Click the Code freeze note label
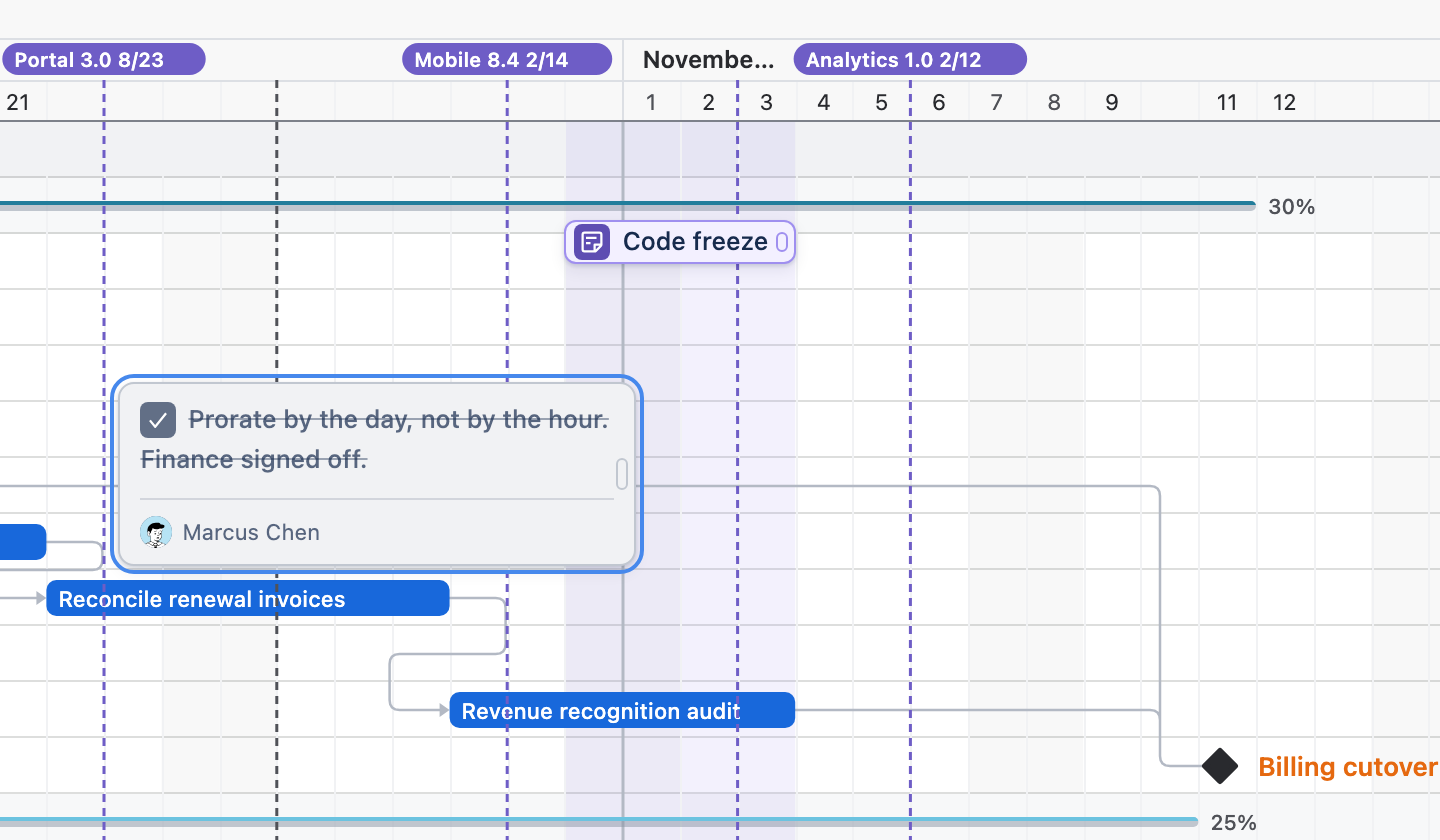1440x840 pixels. [x=695, y=242]
